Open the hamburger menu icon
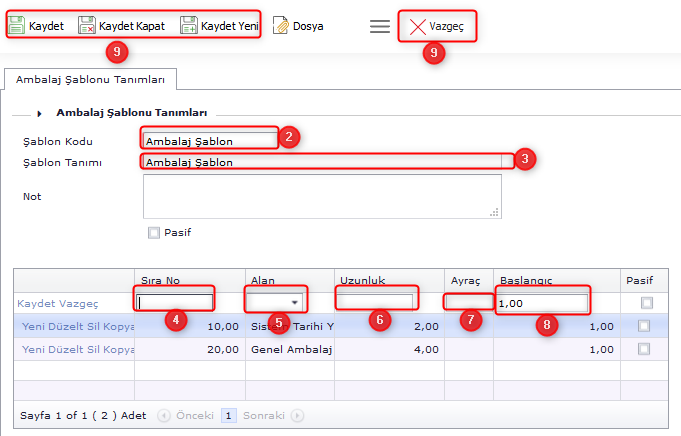681x436 pixels. [380, 27]
